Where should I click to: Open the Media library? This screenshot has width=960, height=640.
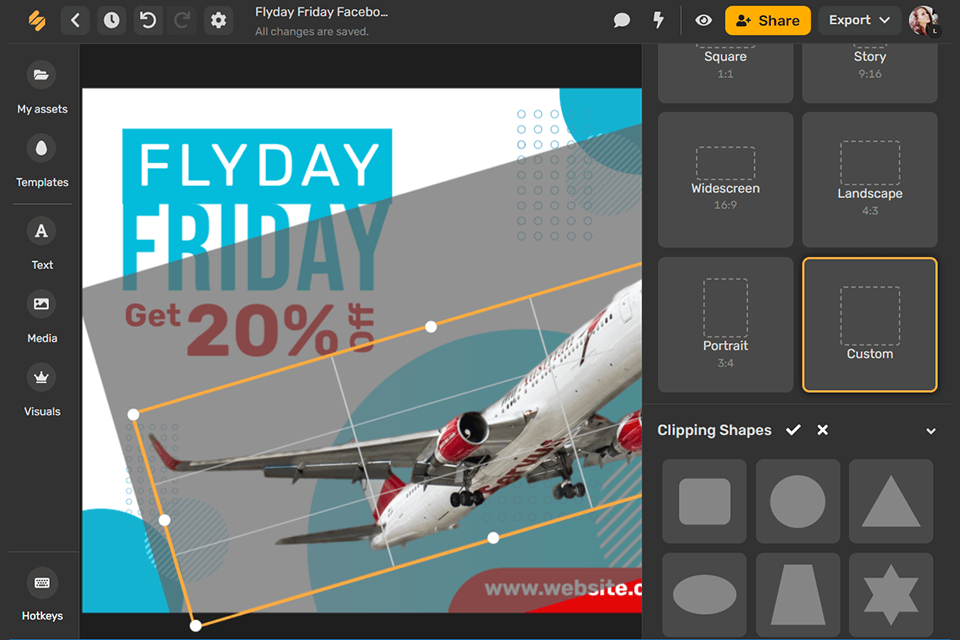pos(41,304)
